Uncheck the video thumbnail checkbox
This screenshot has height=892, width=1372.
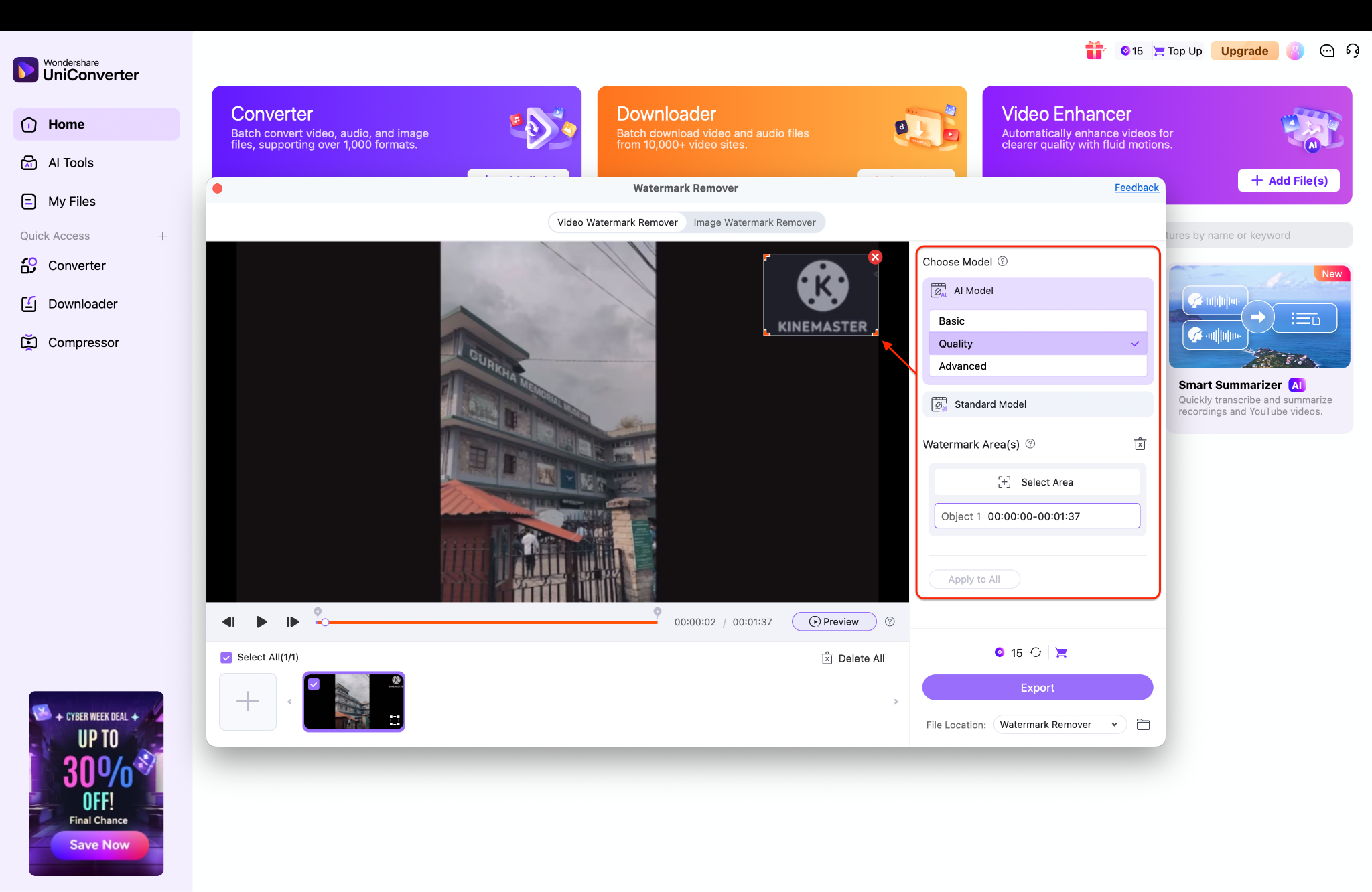(x=314, y=684)
